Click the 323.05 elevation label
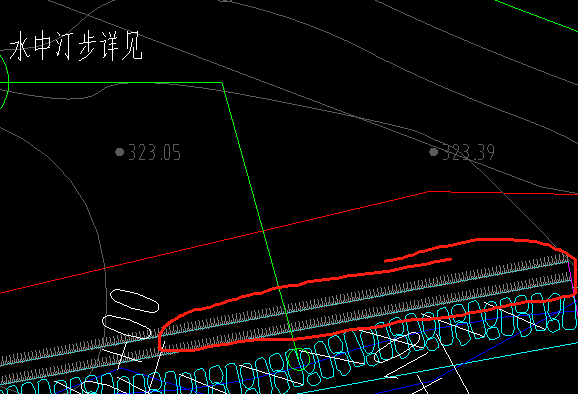Screen dimensions: 578x394 point(154,153)
